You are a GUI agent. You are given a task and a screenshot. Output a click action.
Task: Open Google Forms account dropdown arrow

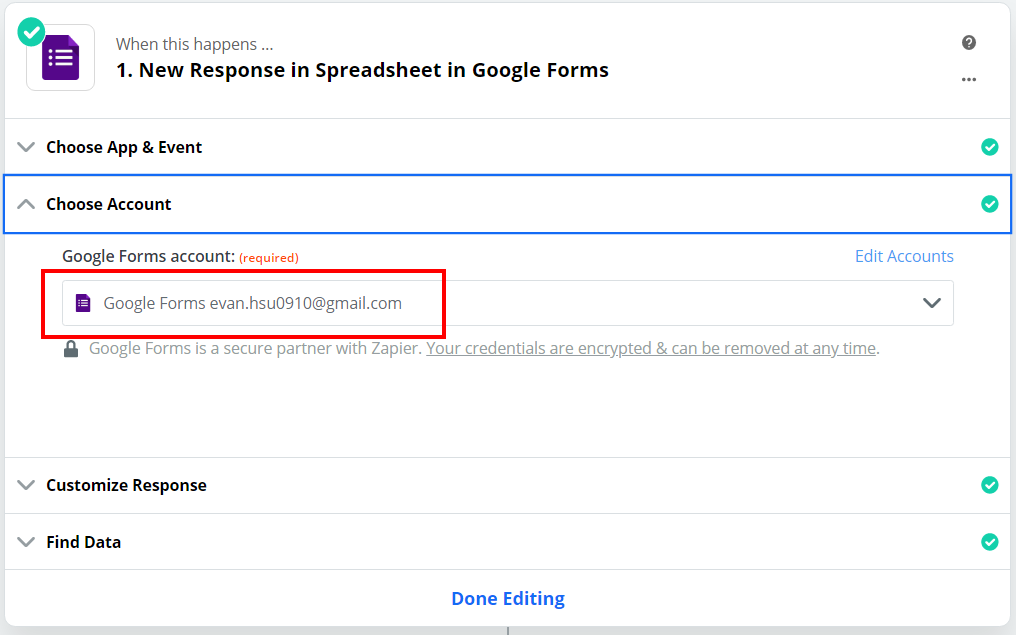click(932, 303)
